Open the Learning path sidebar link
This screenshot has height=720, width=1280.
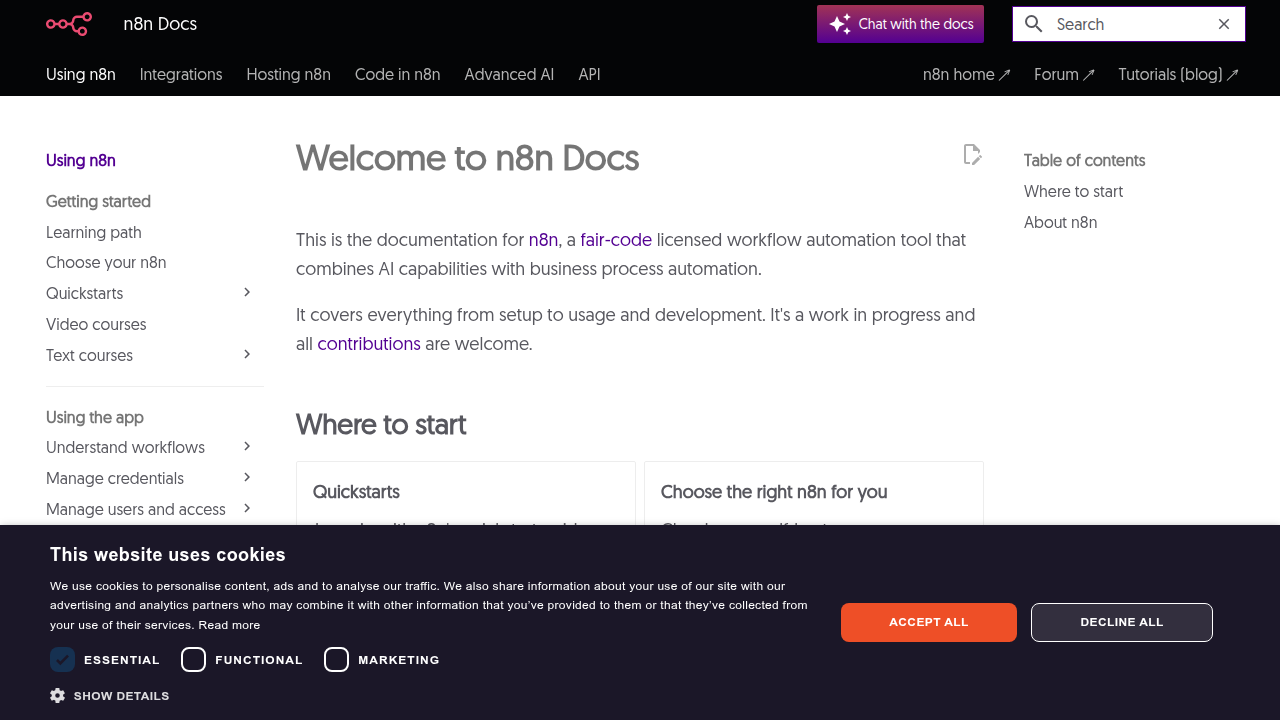point(94,232)
